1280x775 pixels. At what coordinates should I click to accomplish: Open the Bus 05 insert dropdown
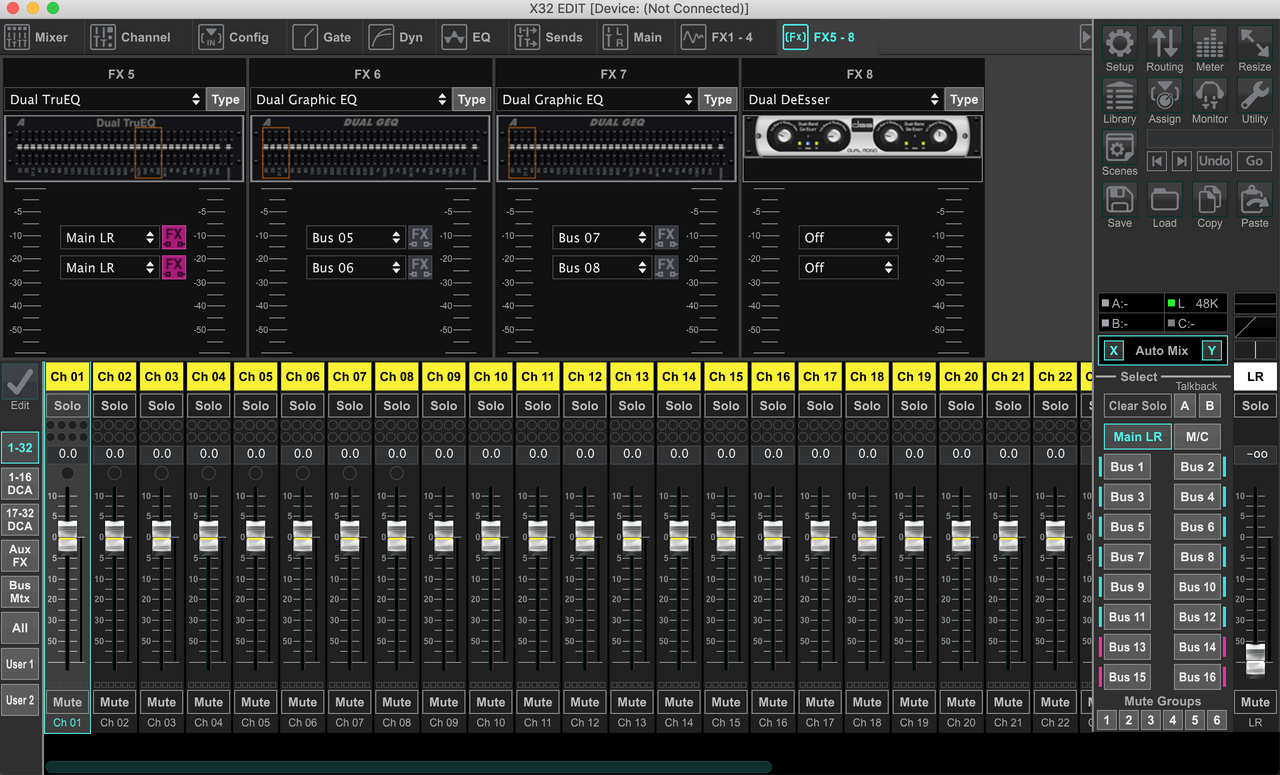[x=355, y=237]
